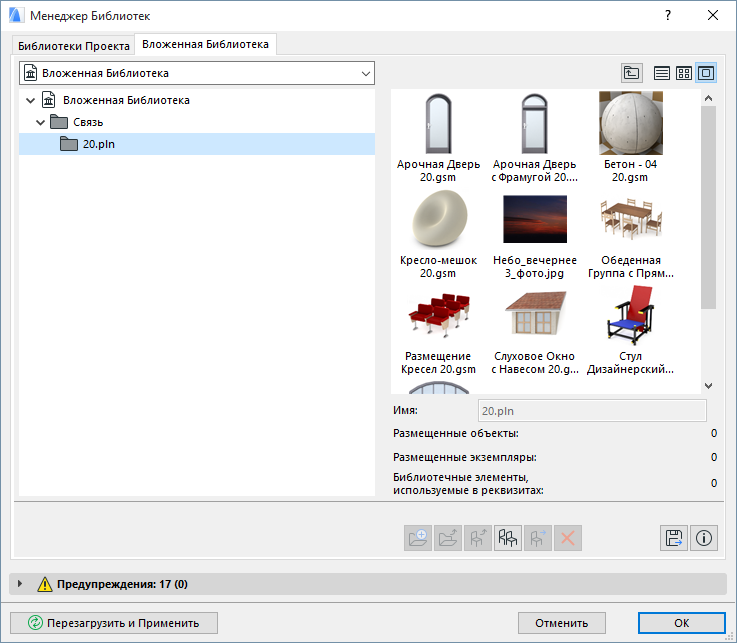Click the yellow warning triangle icon
Screen dimensions: 737x643
(45, 584)
